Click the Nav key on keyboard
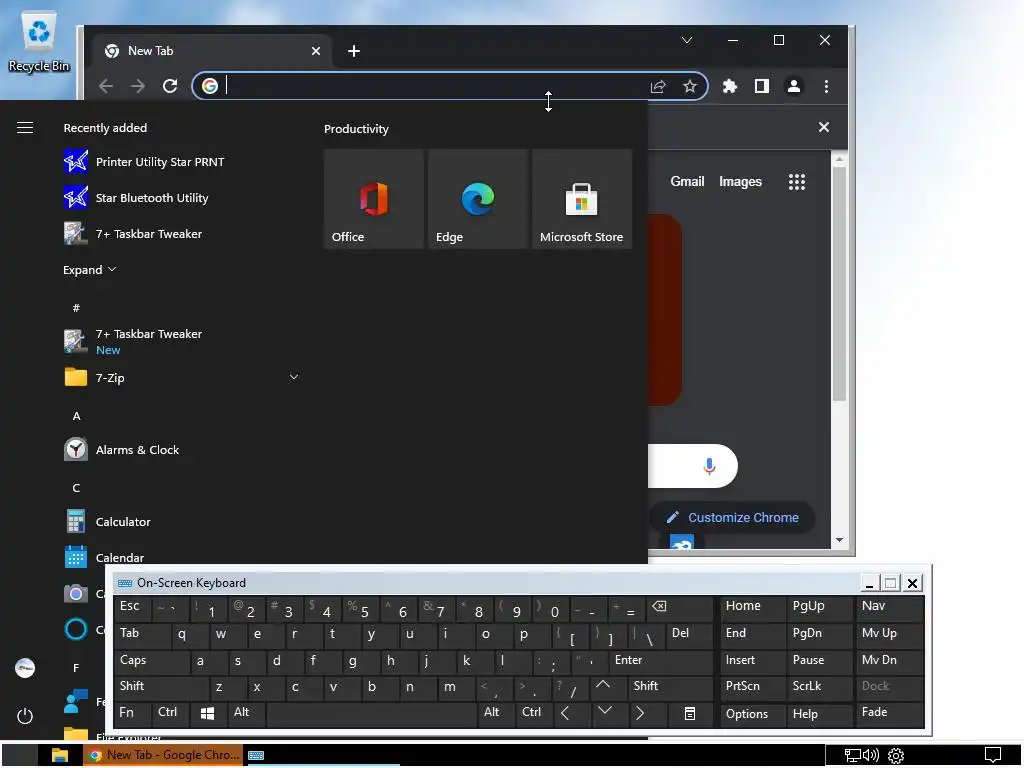The width and height of the screenshot is (1024, 768). [x=889, y=608]
